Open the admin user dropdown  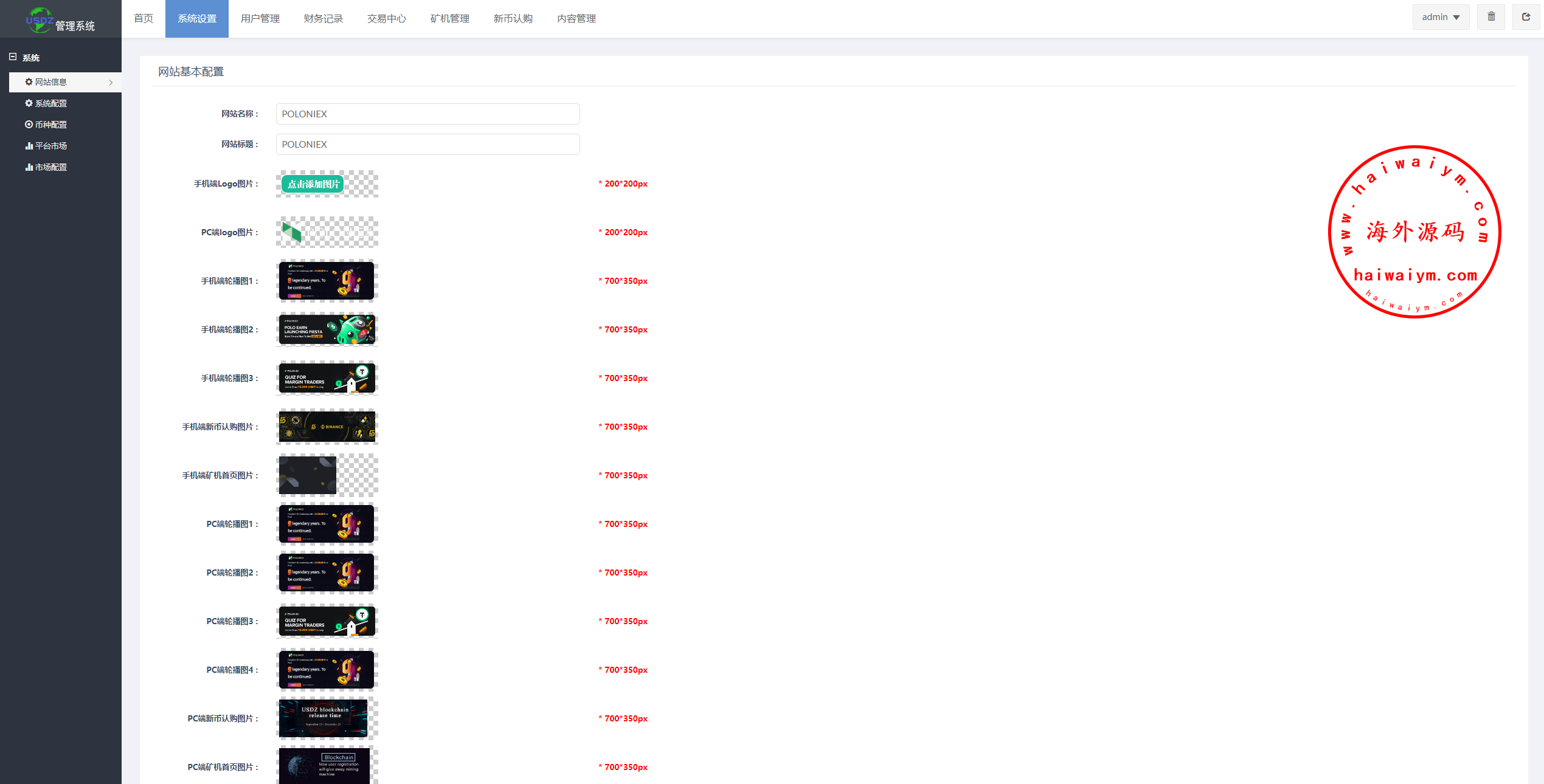[x=1440, y=17]
